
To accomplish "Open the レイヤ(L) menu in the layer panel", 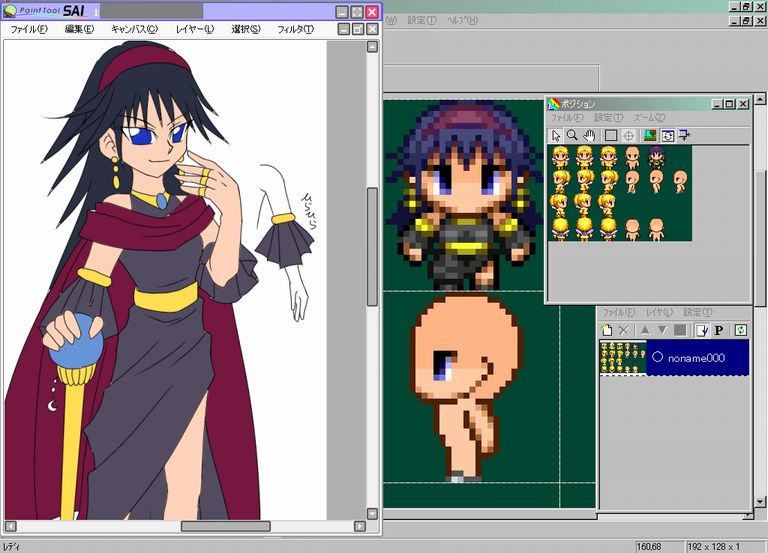I will pos(659,312).
